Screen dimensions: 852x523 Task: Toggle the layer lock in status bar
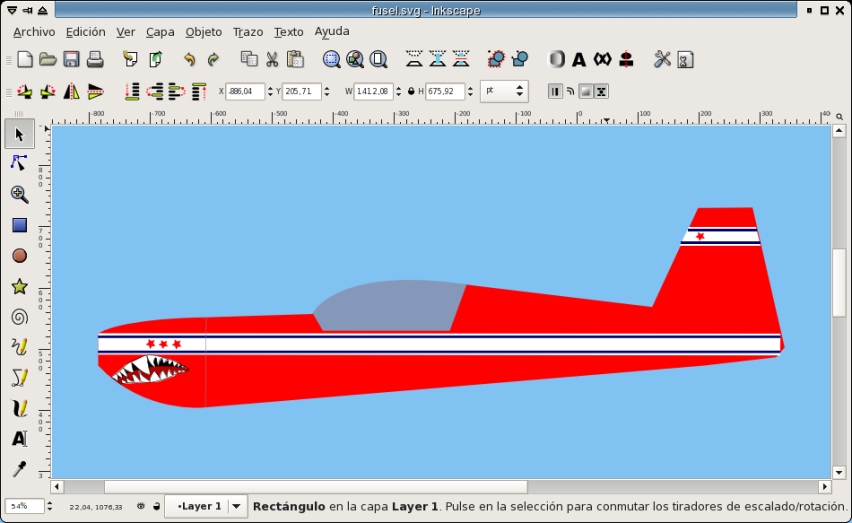[156, 506]
